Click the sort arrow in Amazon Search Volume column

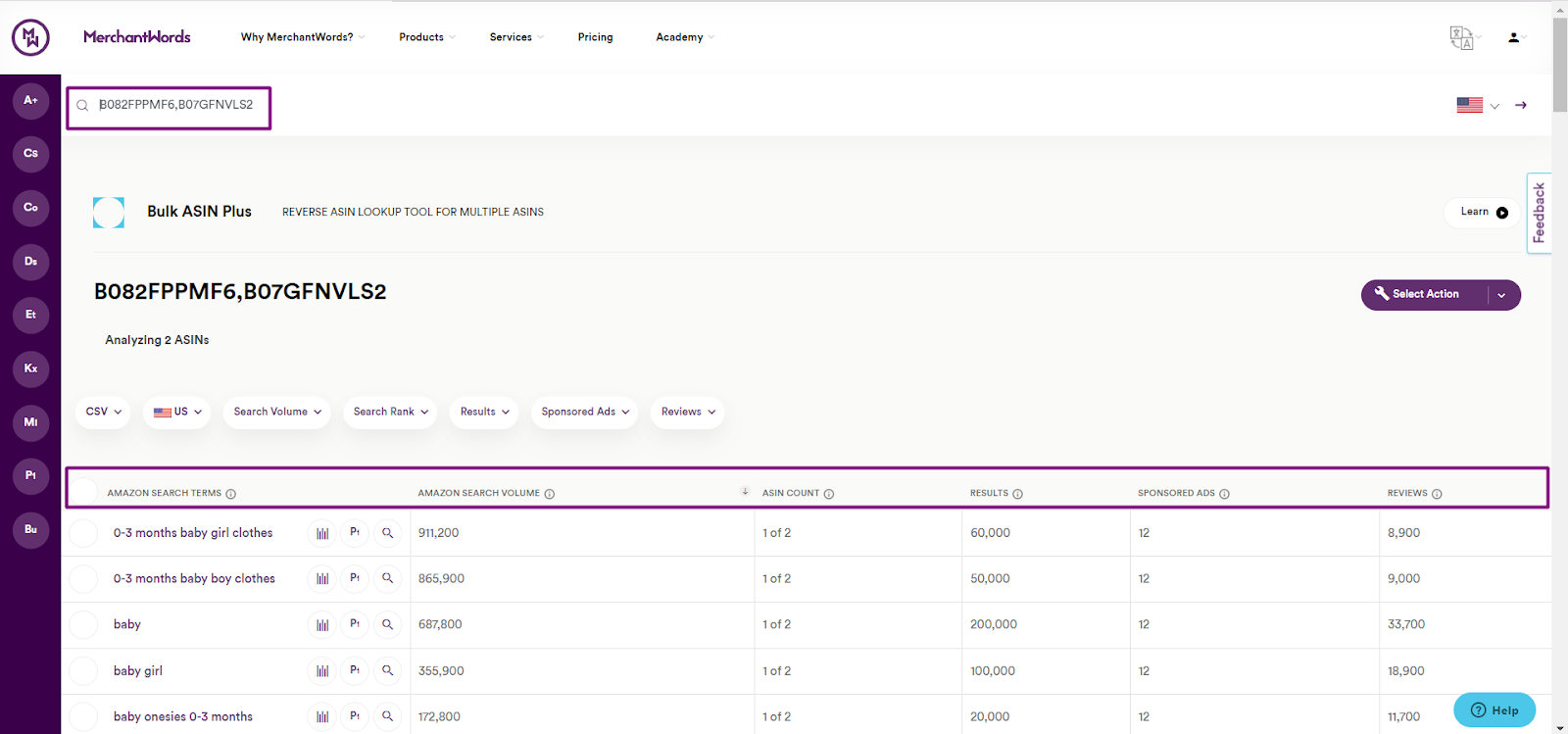pos(745,492)
